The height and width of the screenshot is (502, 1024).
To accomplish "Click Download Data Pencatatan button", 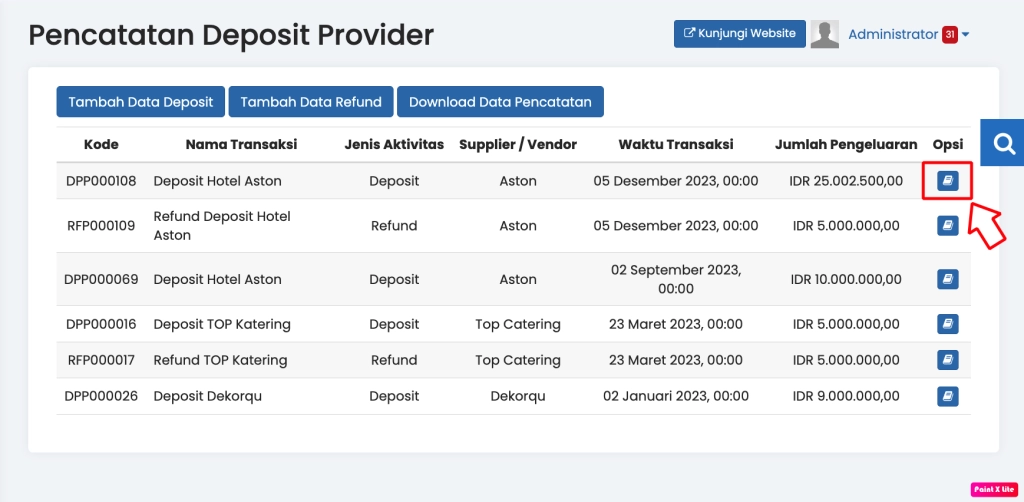I will (500, 102).
